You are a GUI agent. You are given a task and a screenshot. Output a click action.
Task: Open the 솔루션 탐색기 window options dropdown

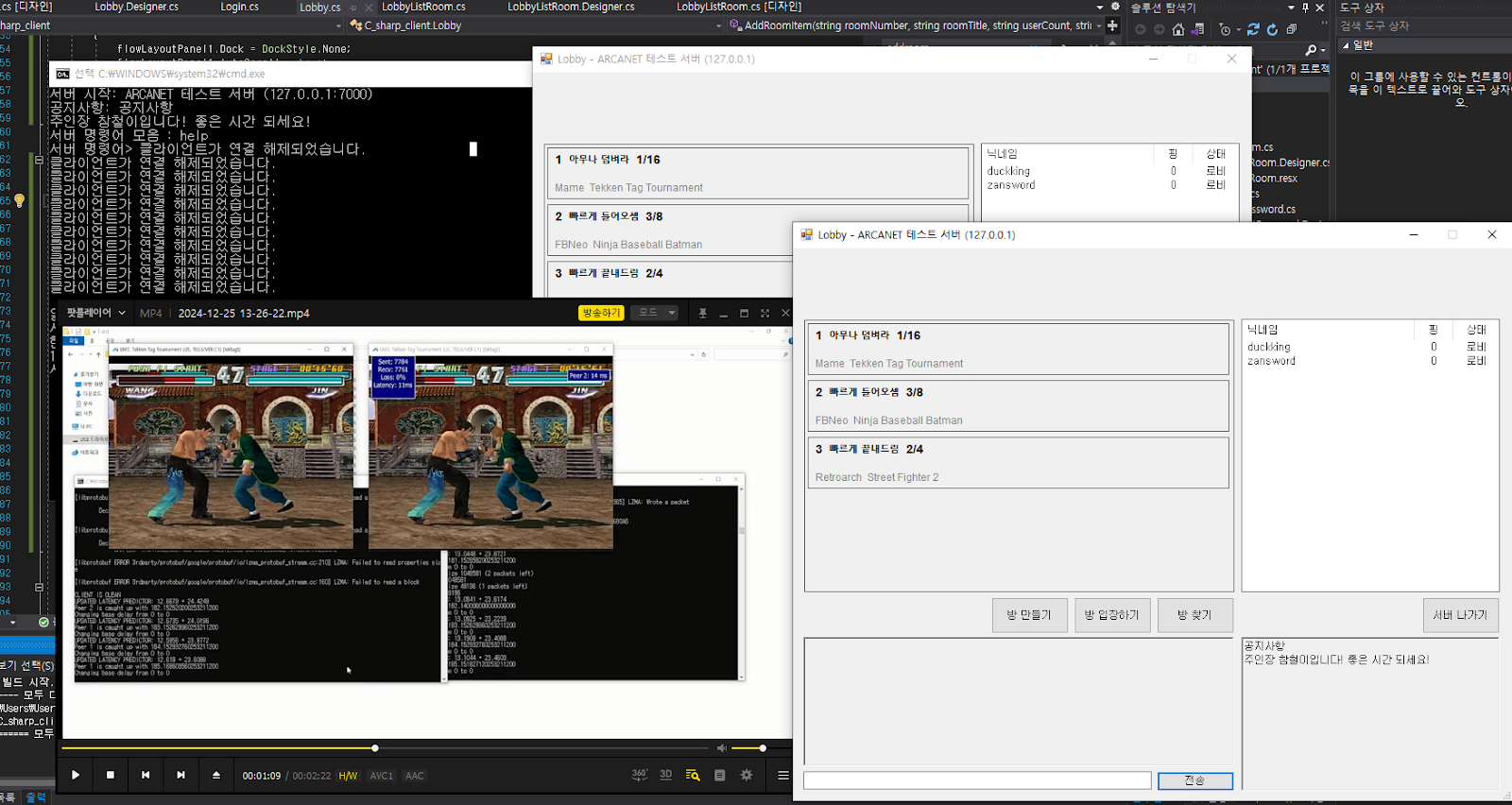coord(1291,8)
